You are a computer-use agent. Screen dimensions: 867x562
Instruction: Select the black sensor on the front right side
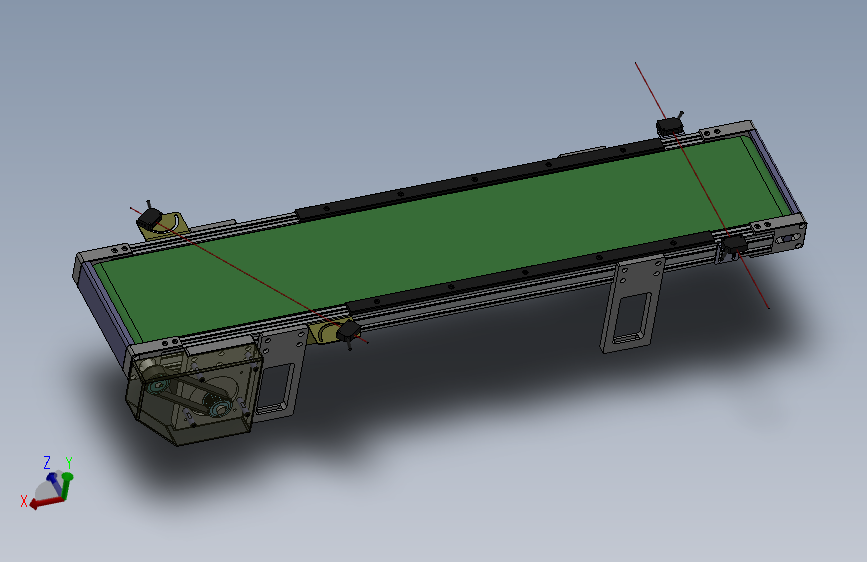click(x=735, y=244)
